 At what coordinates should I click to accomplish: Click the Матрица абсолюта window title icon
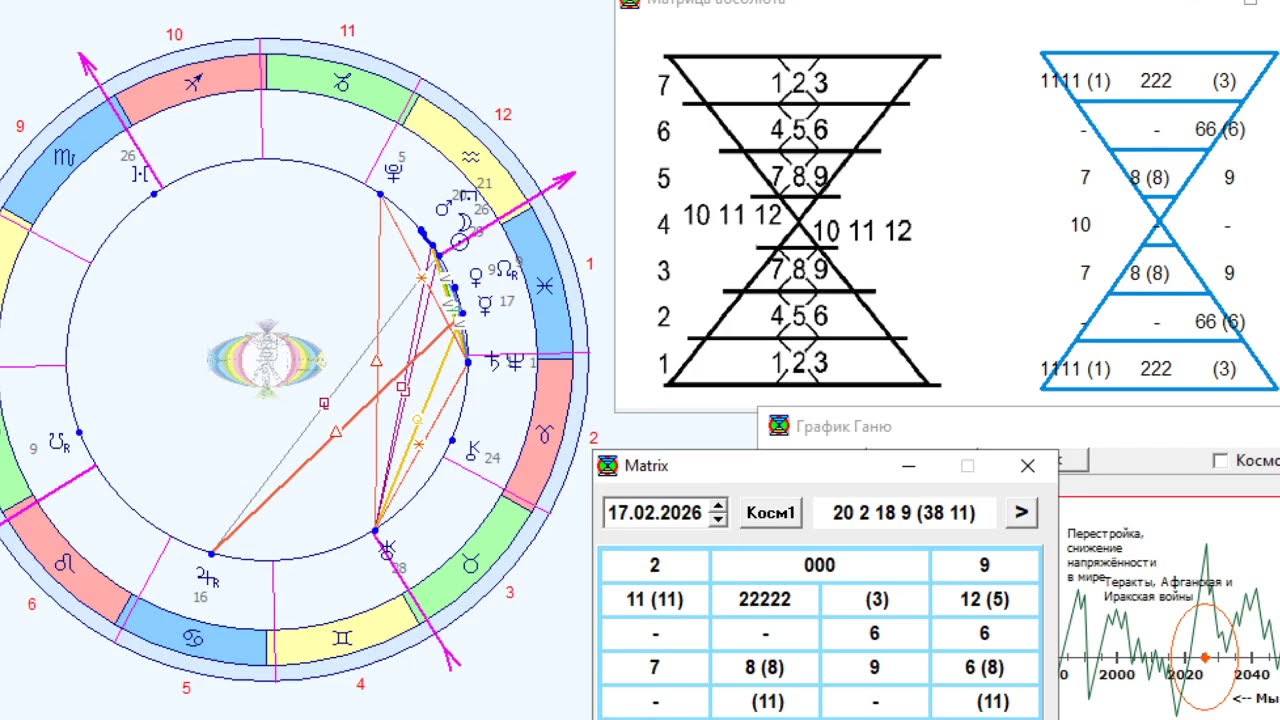click(x=629, y=3)
